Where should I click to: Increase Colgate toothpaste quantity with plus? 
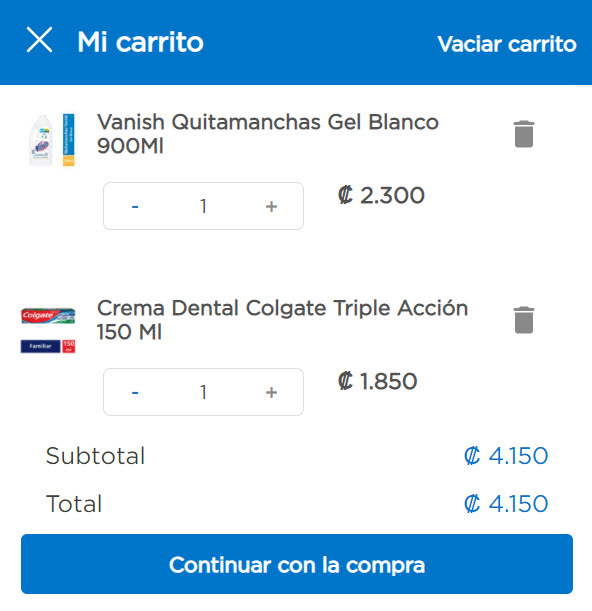tap(271, 392)
